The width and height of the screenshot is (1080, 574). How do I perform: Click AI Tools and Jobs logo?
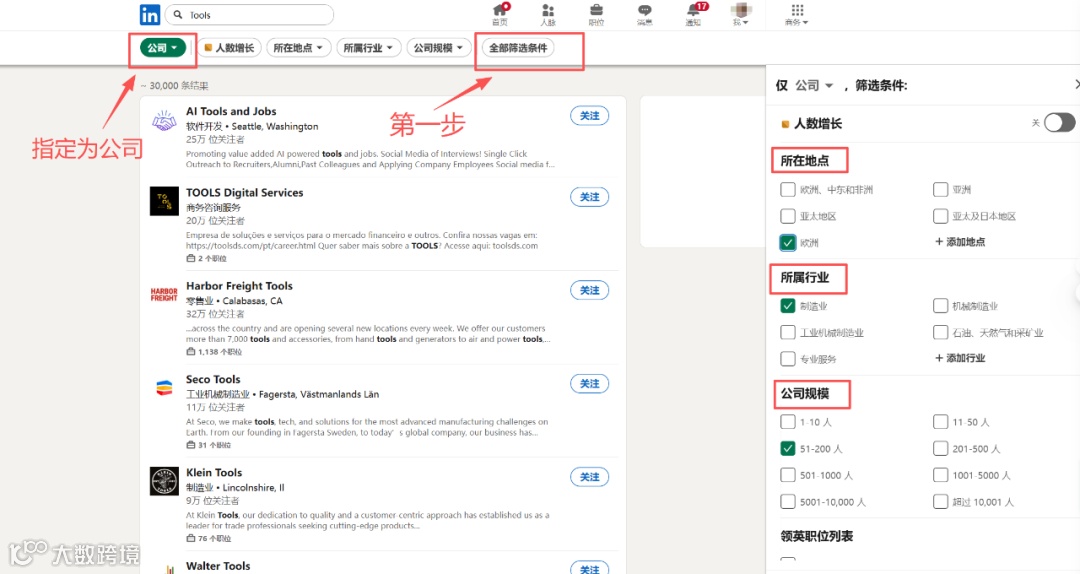pyautogui.click(x=164, y=121)
